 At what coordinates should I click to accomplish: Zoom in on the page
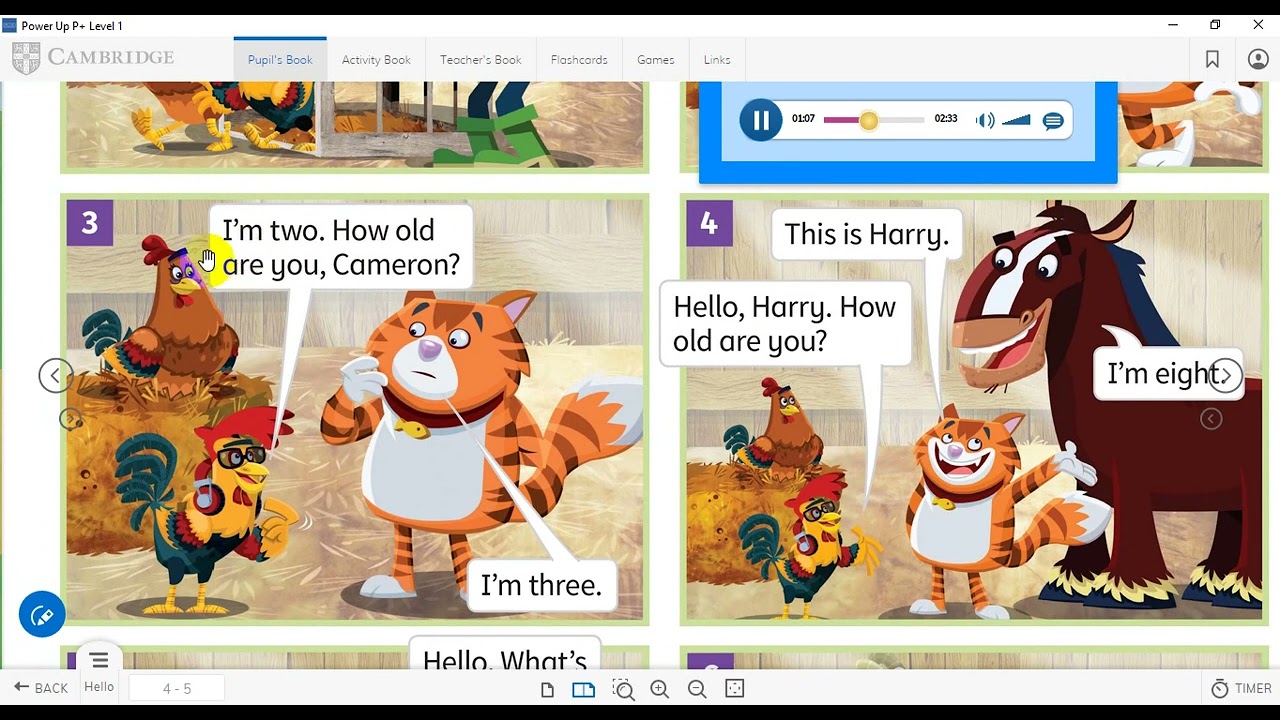(660, 689)
